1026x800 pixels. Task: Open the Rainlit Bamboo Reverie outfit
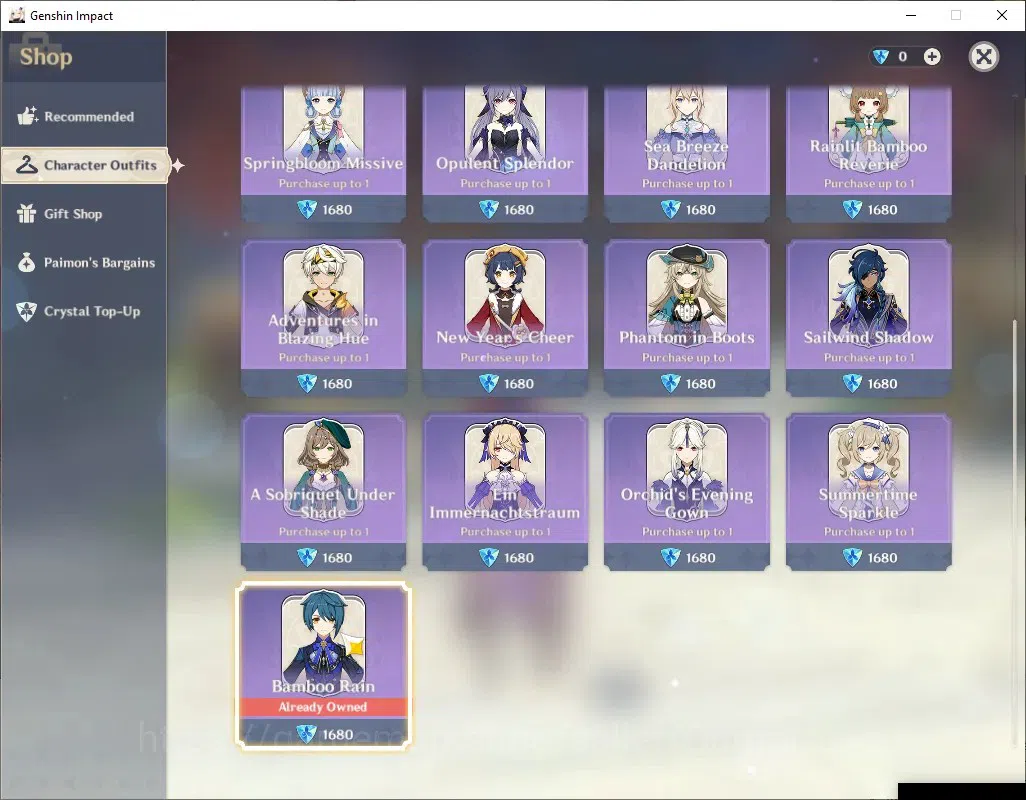[868, 154]
